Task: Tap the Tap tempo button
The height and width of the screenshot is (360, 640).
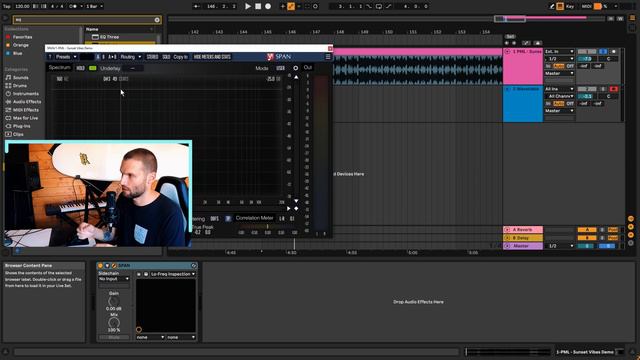Action: pos(7,6)
